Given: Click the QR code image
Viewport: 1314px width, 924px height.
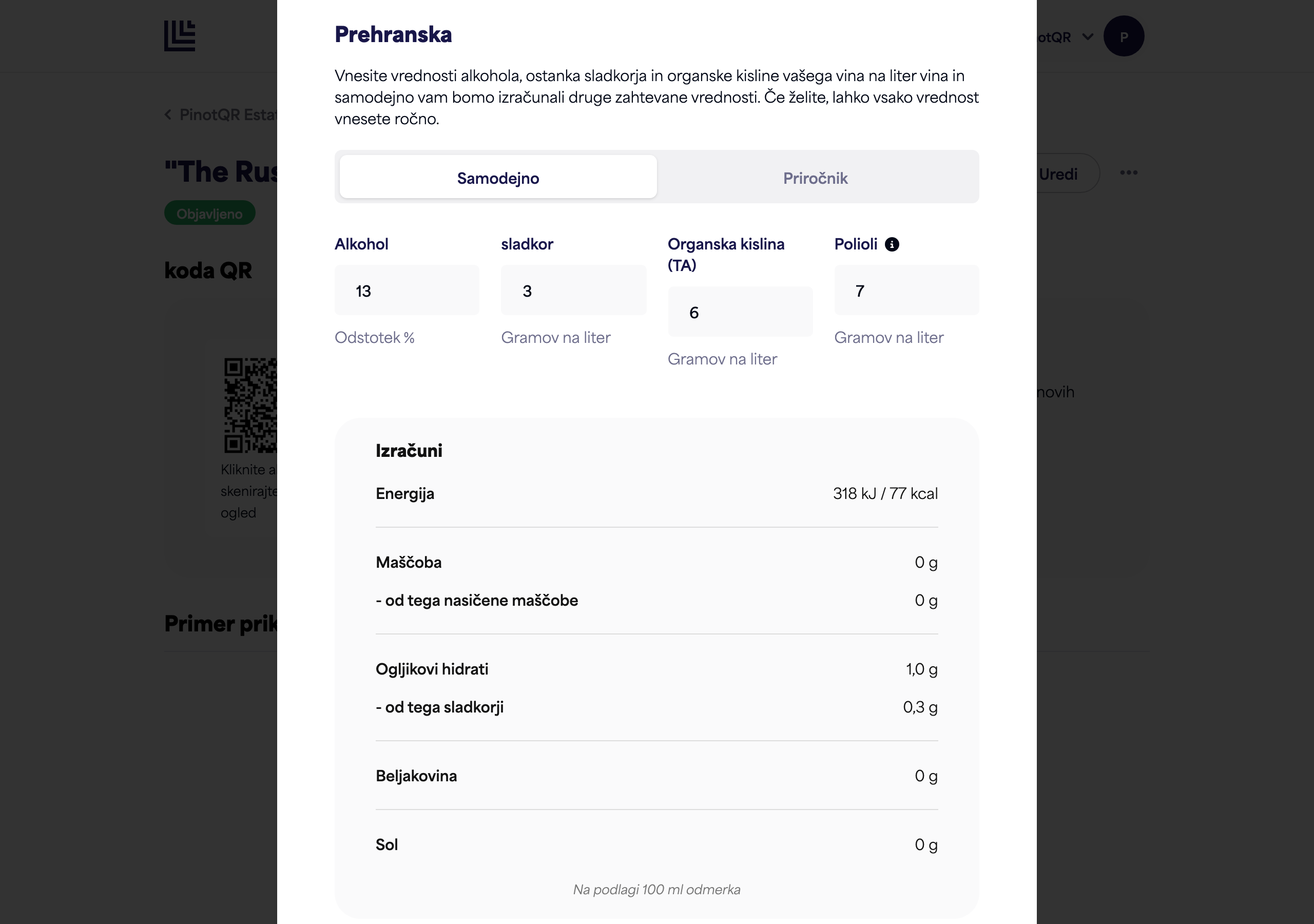Looking at the screenshot, I should (x=250, y=406).
